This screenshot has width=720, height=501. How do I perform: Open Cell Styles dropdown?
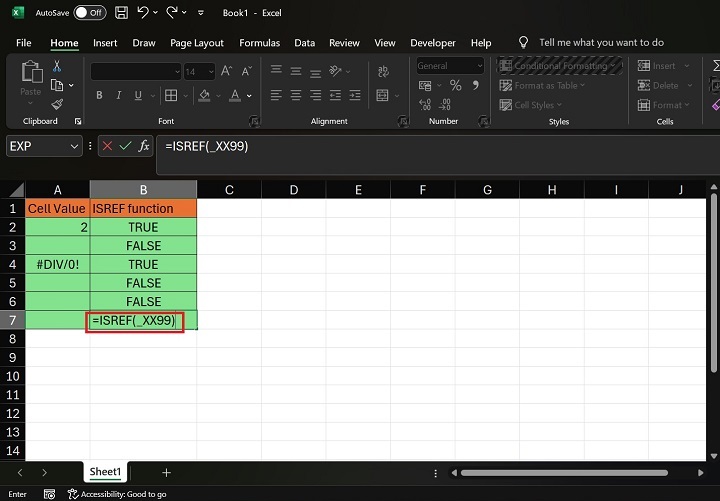click(530, 105)
